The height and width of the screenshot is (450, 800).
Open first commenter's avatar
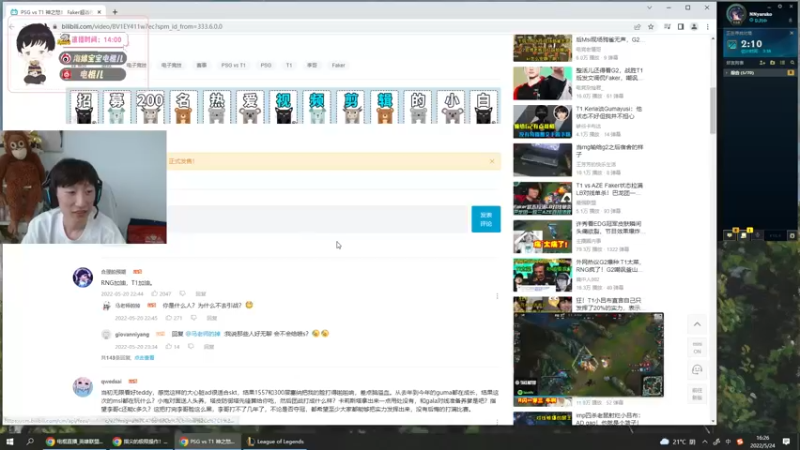pos(83,278)
